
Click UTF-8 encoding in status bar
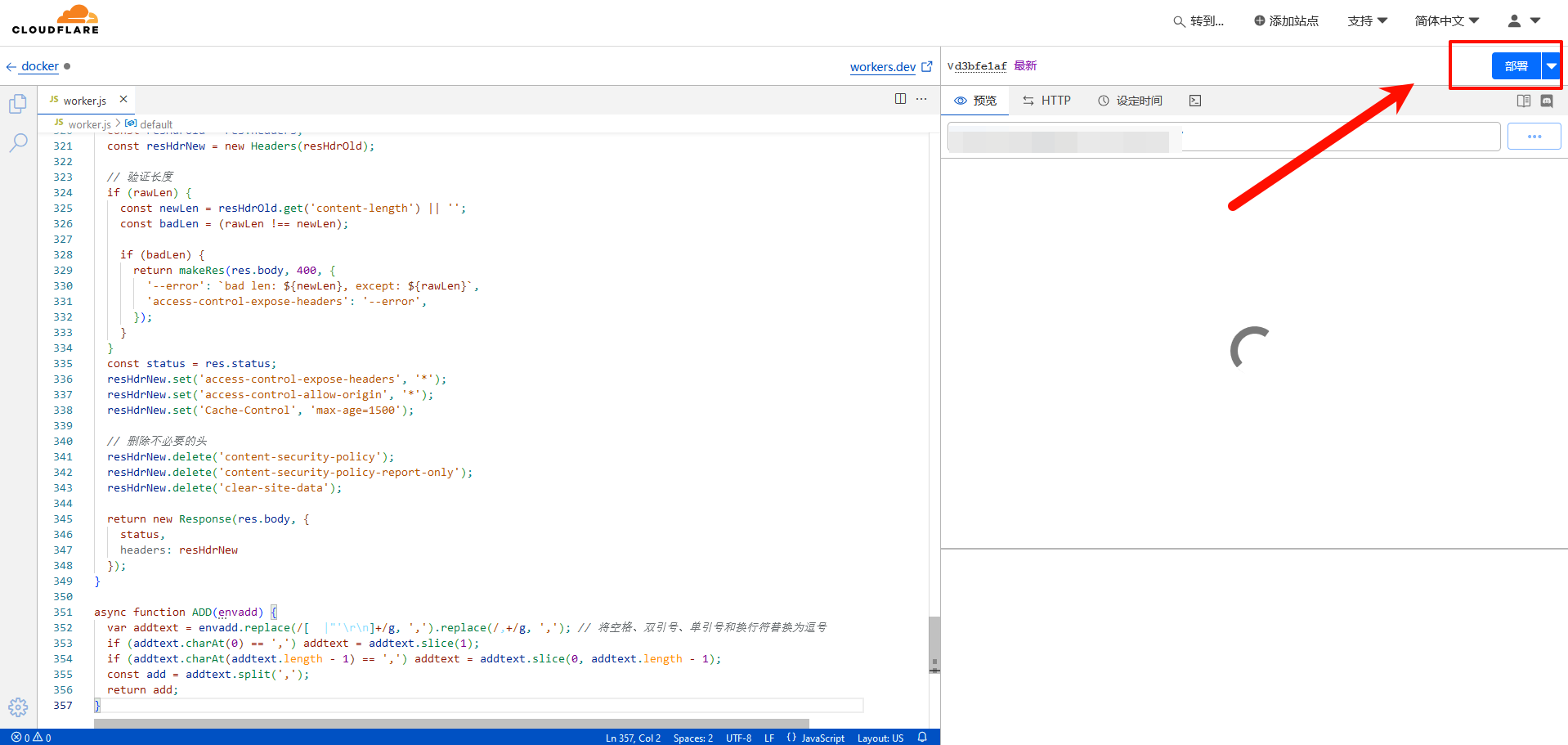pos(738,738)
